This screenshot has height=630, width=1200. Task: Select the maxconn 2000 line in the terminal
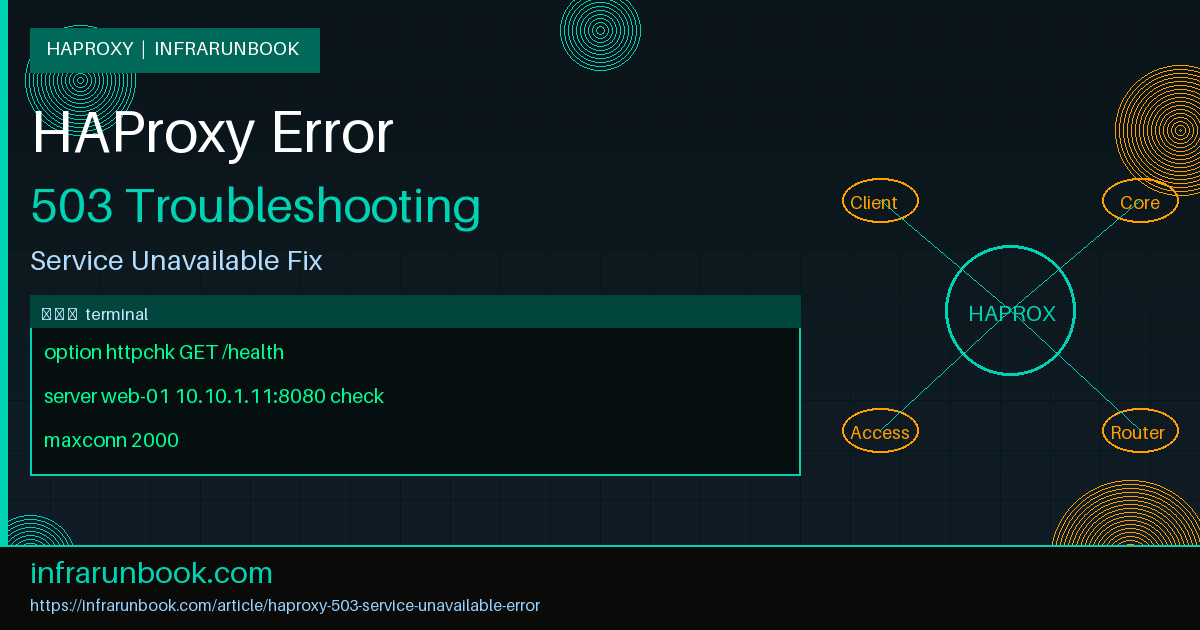(x=111, y=440)
